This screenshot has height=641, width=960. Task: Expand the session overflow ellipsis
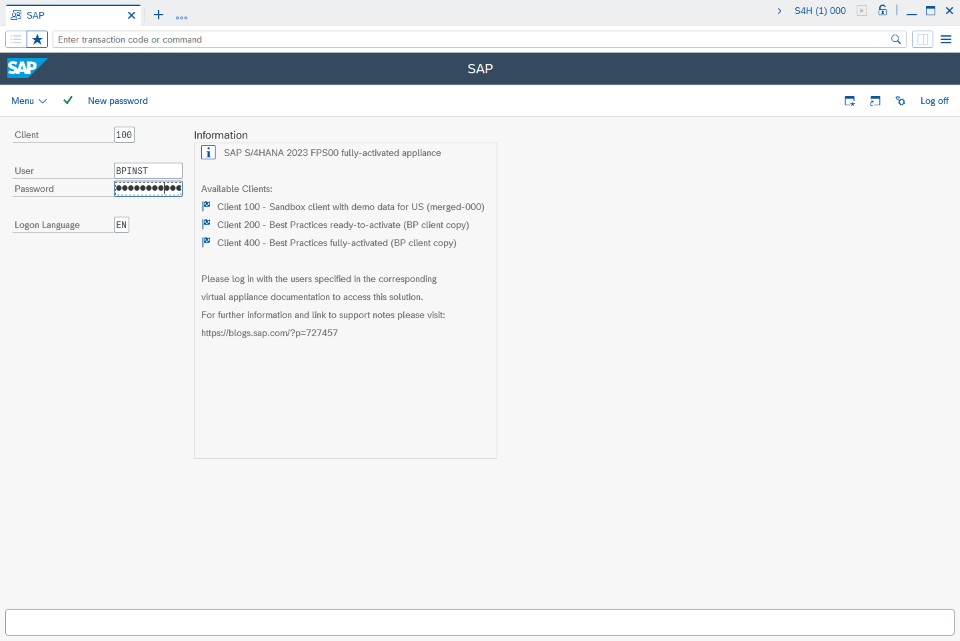pos(181,15)
